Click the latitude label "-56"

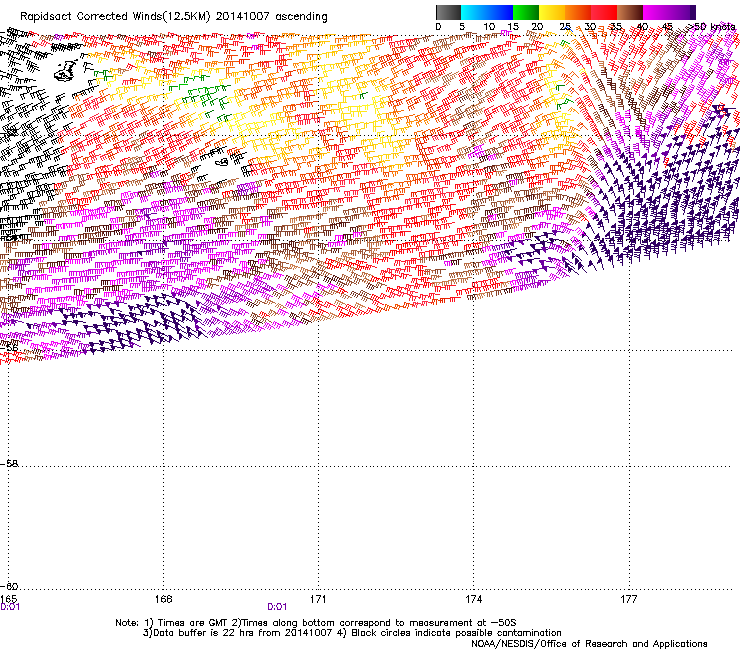pyautogui.click(x=9, y=347)
